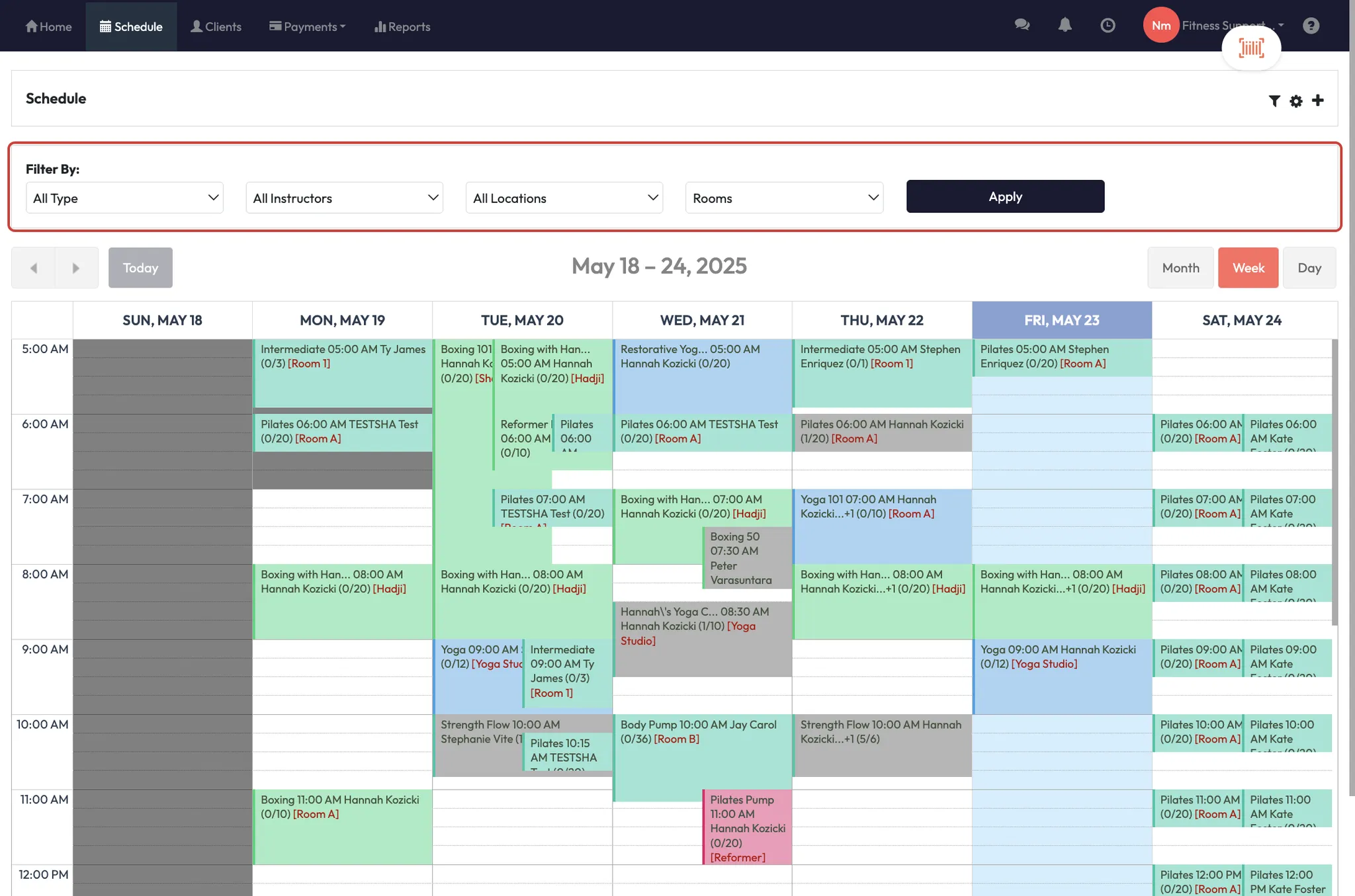Go to the Clients tab

tap(216, 26)
